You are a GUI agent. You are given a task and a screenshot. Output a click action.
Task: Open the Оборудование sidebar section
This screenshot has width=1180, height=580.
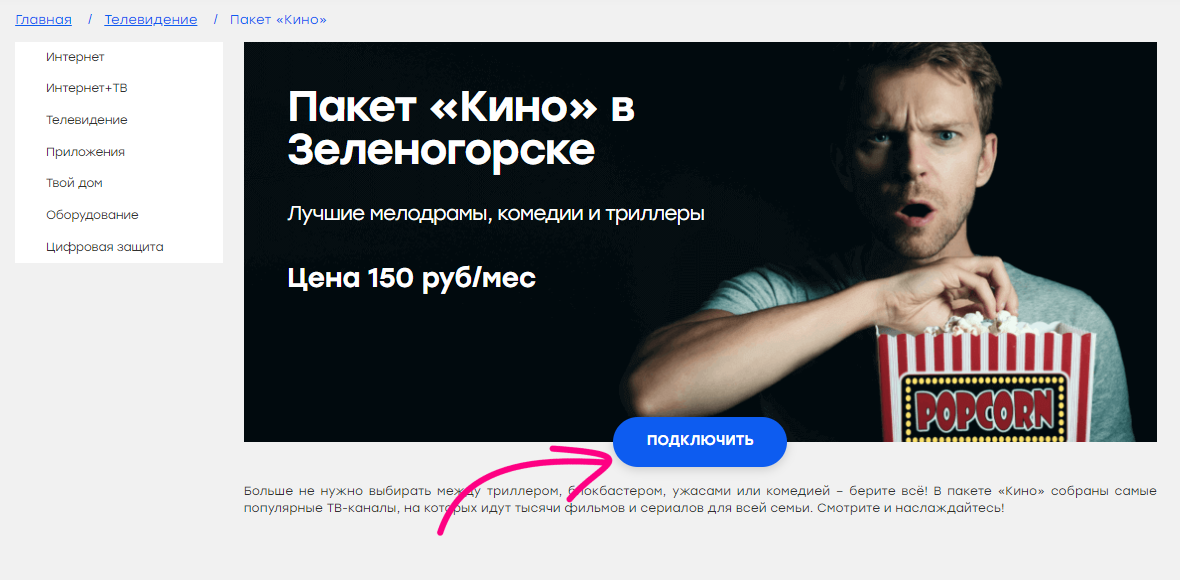coord(92,215)
